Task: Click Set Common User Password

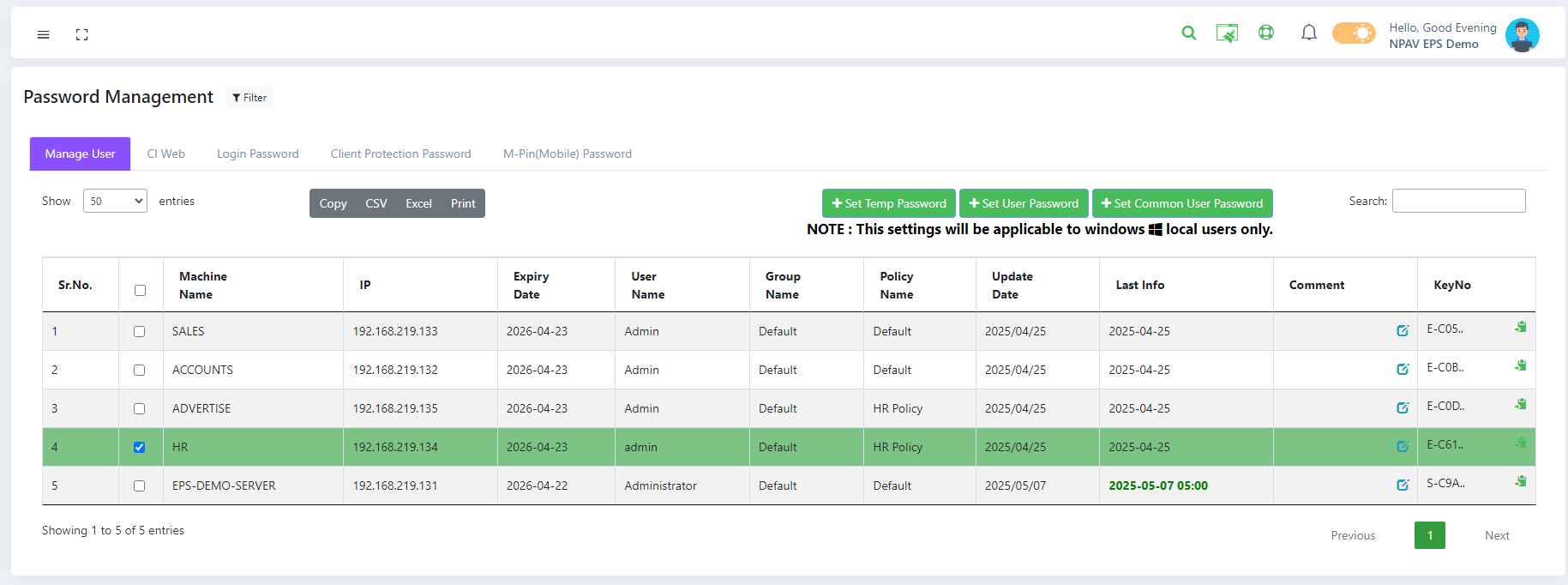Action: click(x=1182, y=203)
